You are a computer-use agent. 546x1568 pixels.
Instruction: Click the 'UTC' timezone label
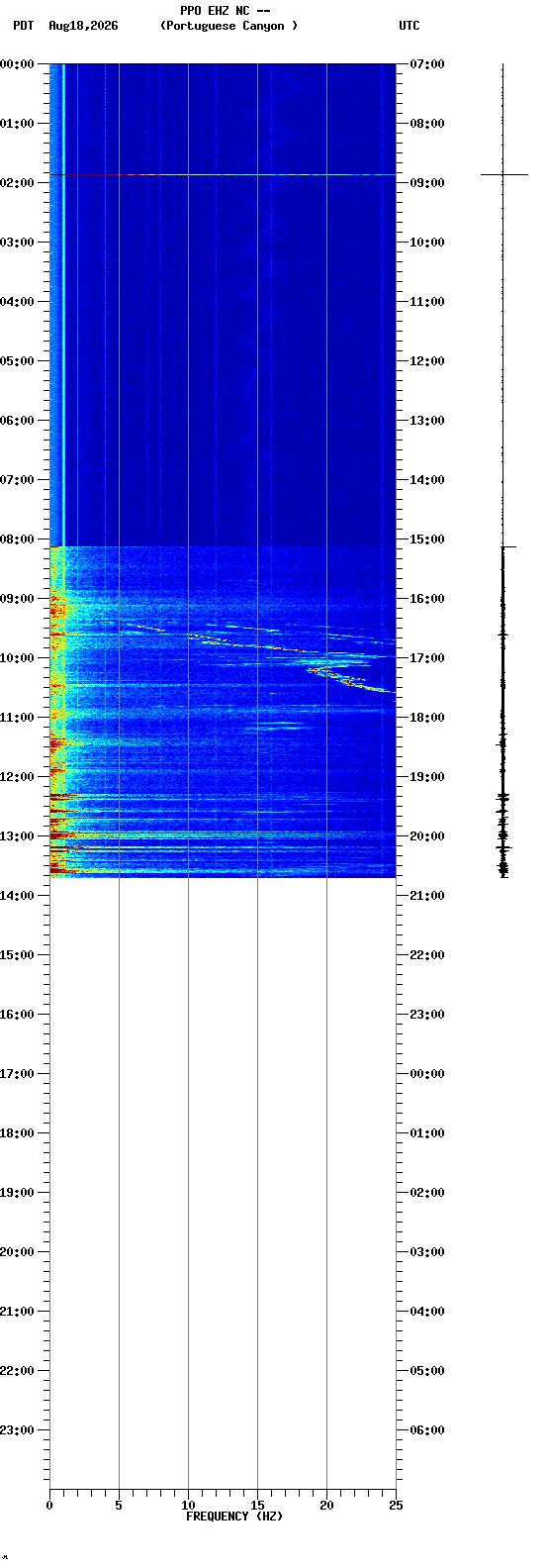(409, 26)
